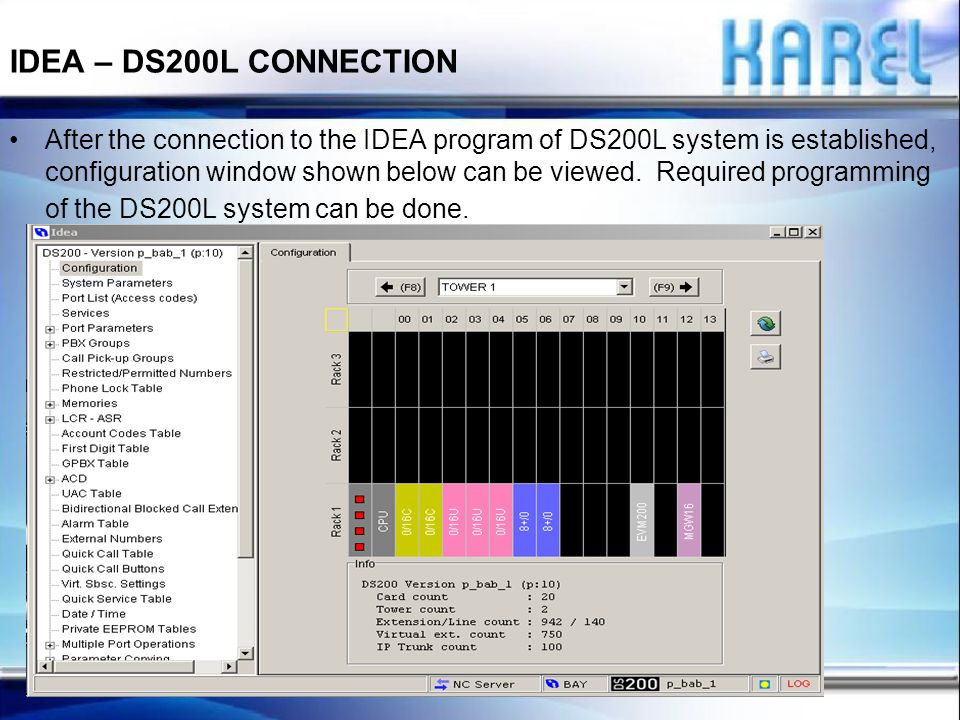The width and height of the screenshot is (960, 720).
Task: Open First Digit Table
Action: 105,449
